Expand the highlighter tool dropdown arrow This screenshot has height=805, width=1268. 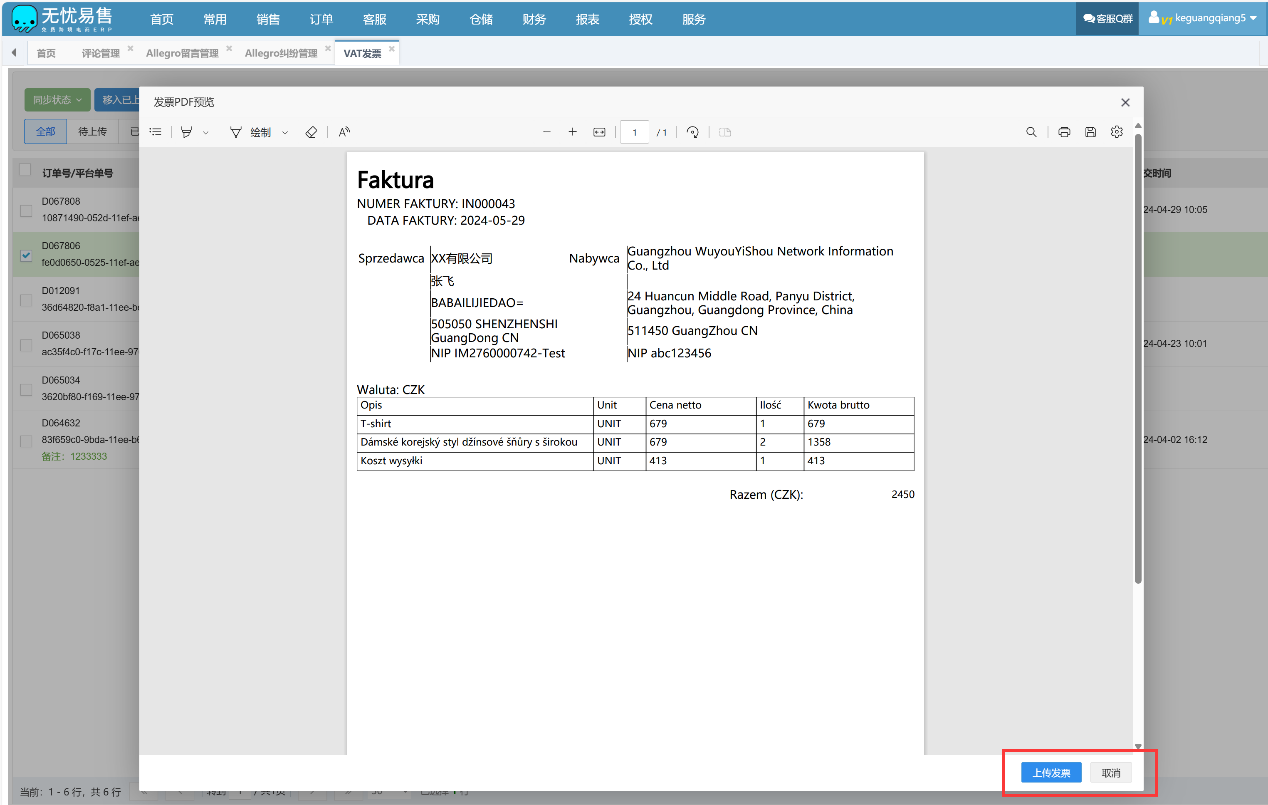point(206,132)
